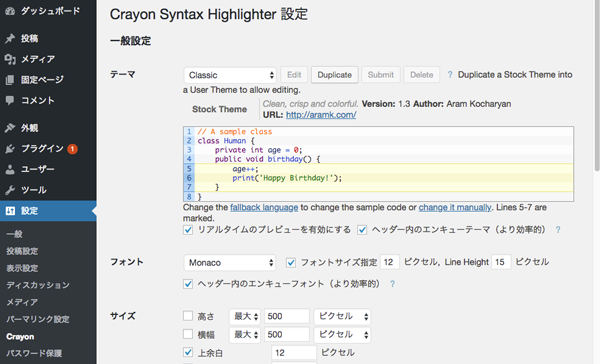Open the height ピクセル unit dropdown
This screenshot has height=364, width=600.
[342, 316]
